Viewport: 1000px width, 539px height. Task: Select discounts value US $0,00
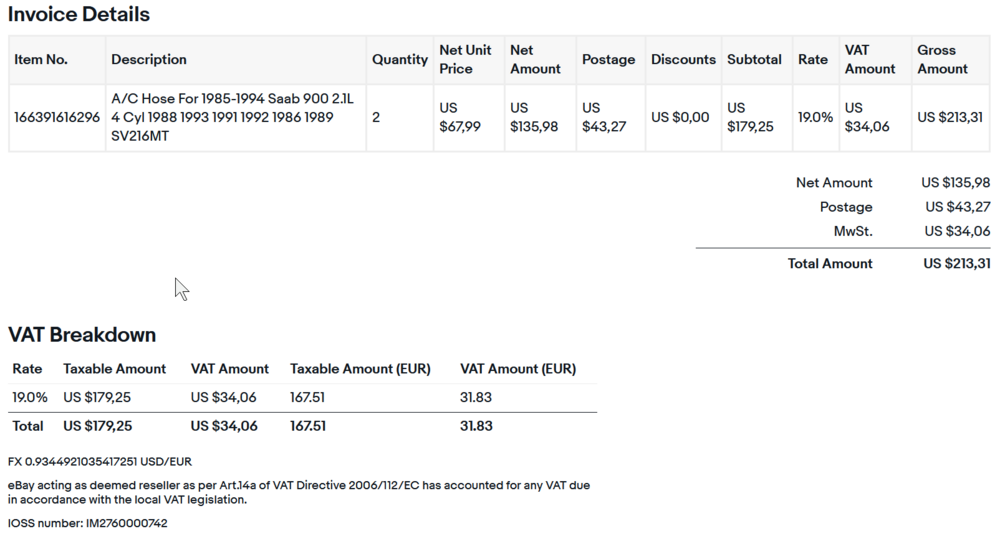pos(680,117)
